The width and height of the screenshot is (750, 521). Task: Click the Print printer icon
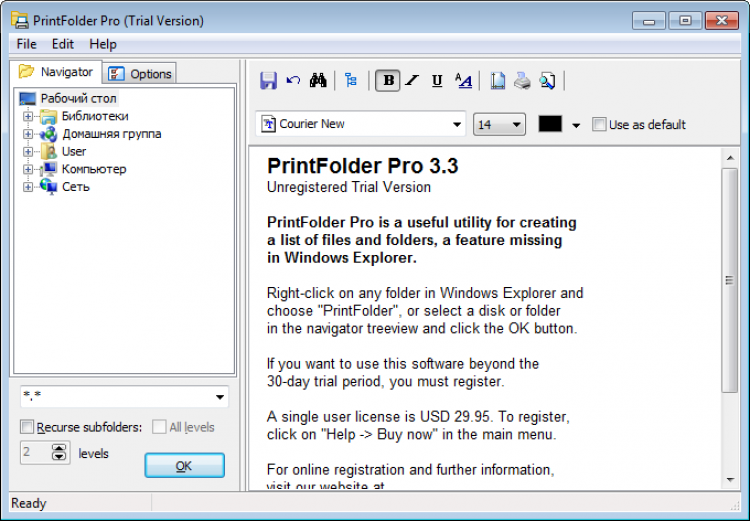(x=522, y=80)
